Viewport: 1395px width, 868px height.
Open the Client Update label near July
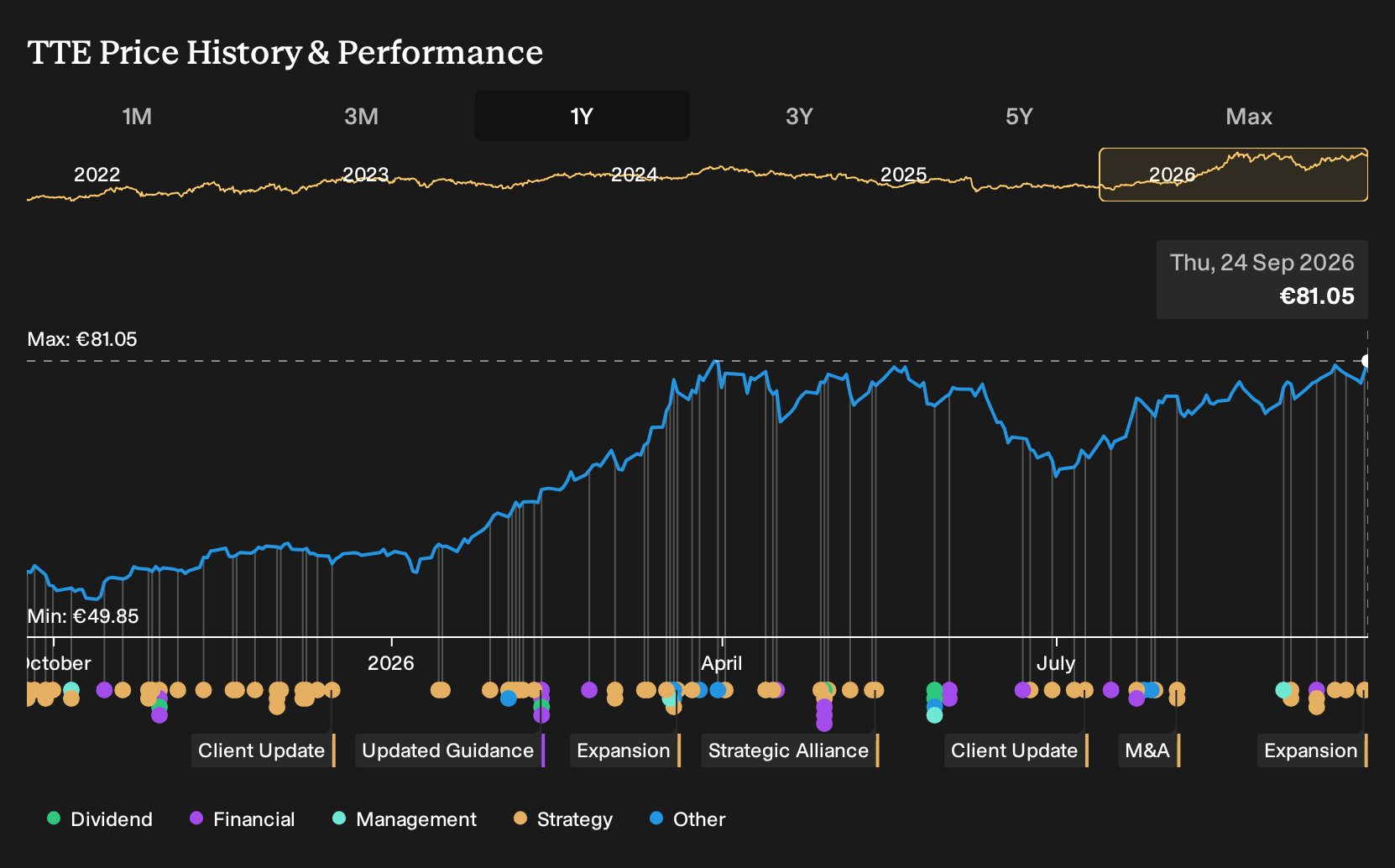tap(1016, 750)
